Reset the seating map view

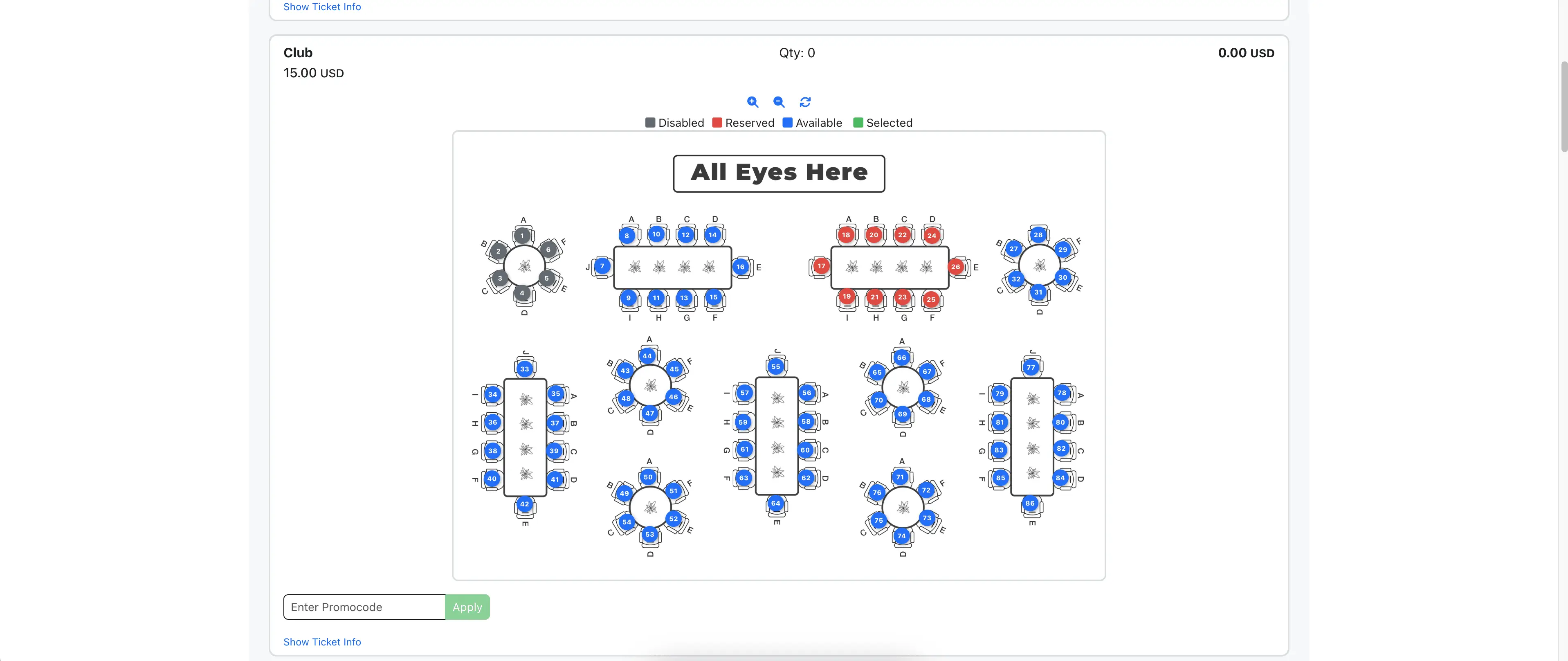[805, 102]
